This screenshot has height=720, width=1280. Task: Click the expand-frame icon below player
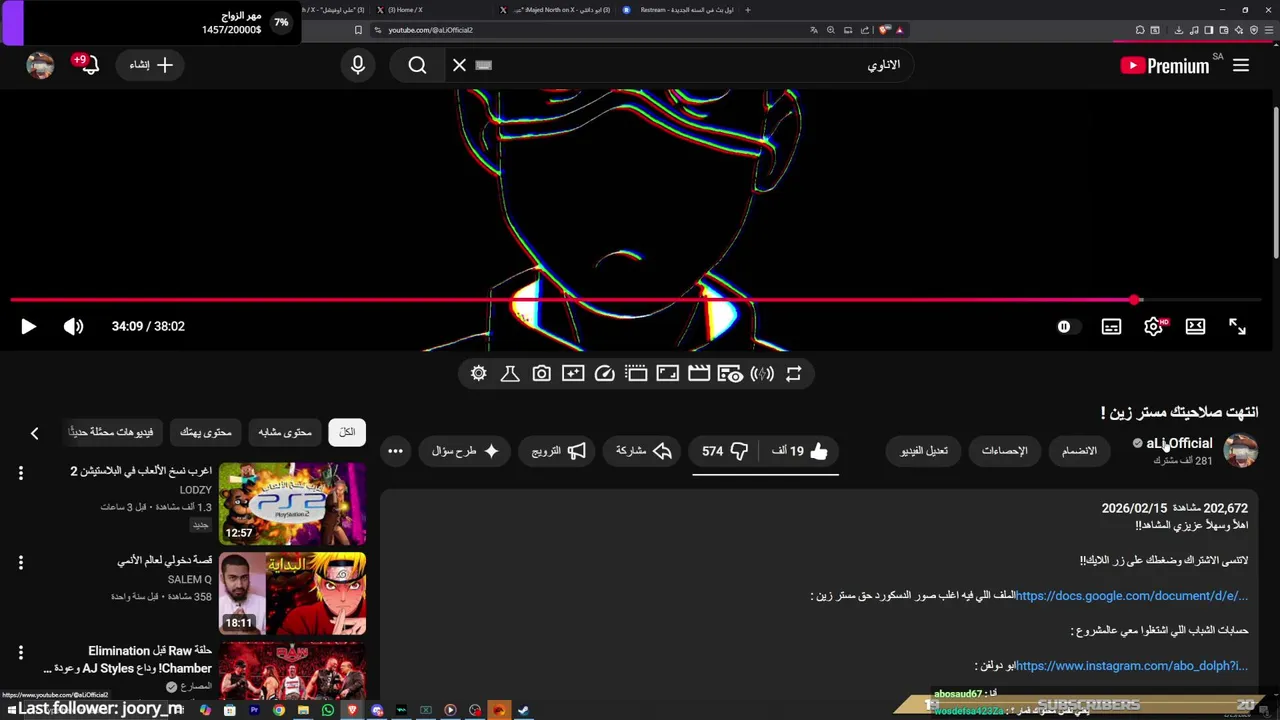tap(668, 373)
